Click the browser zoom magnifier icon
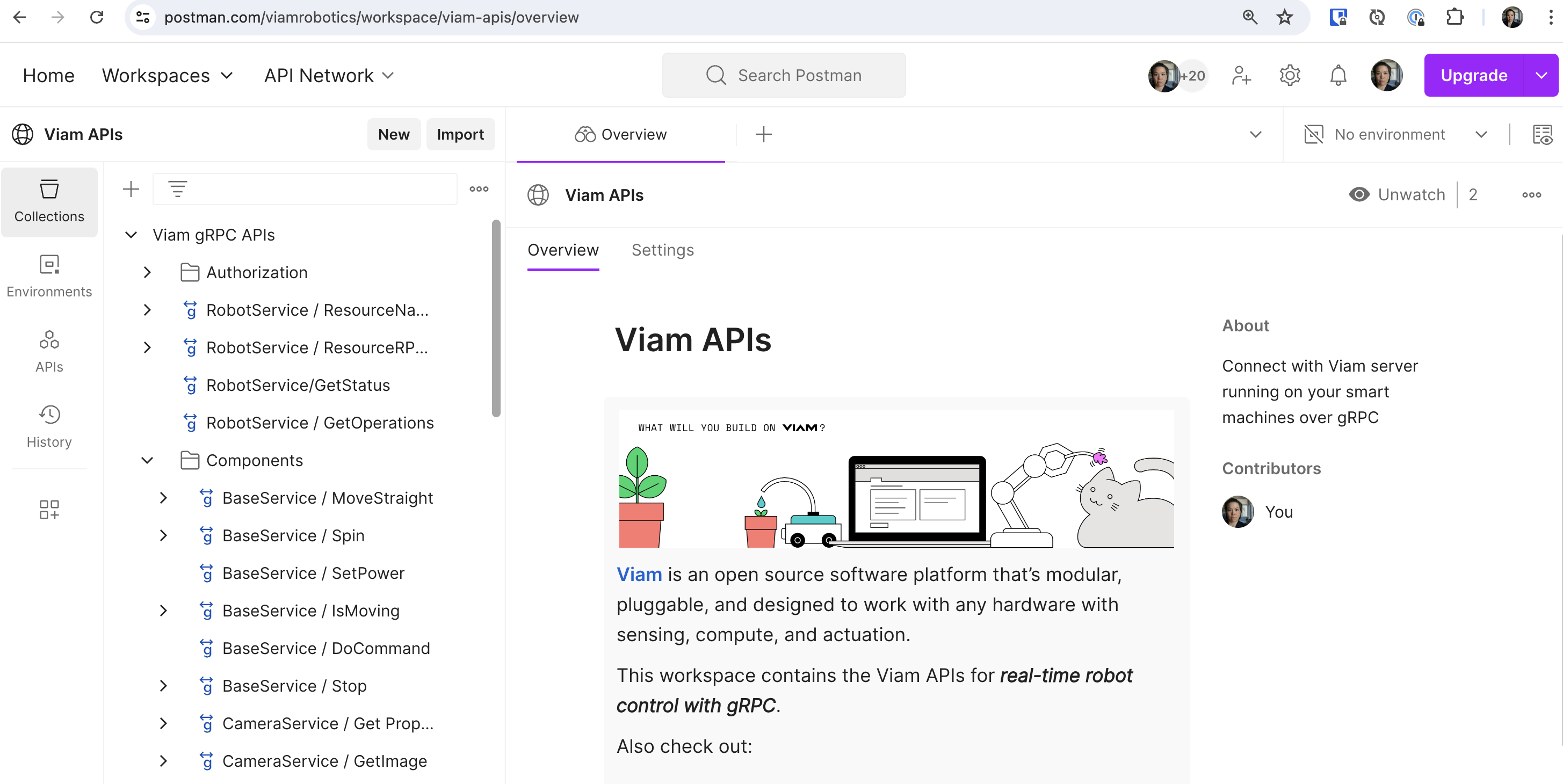This screenshot has width=1563, height=784. pos(1249,17)
